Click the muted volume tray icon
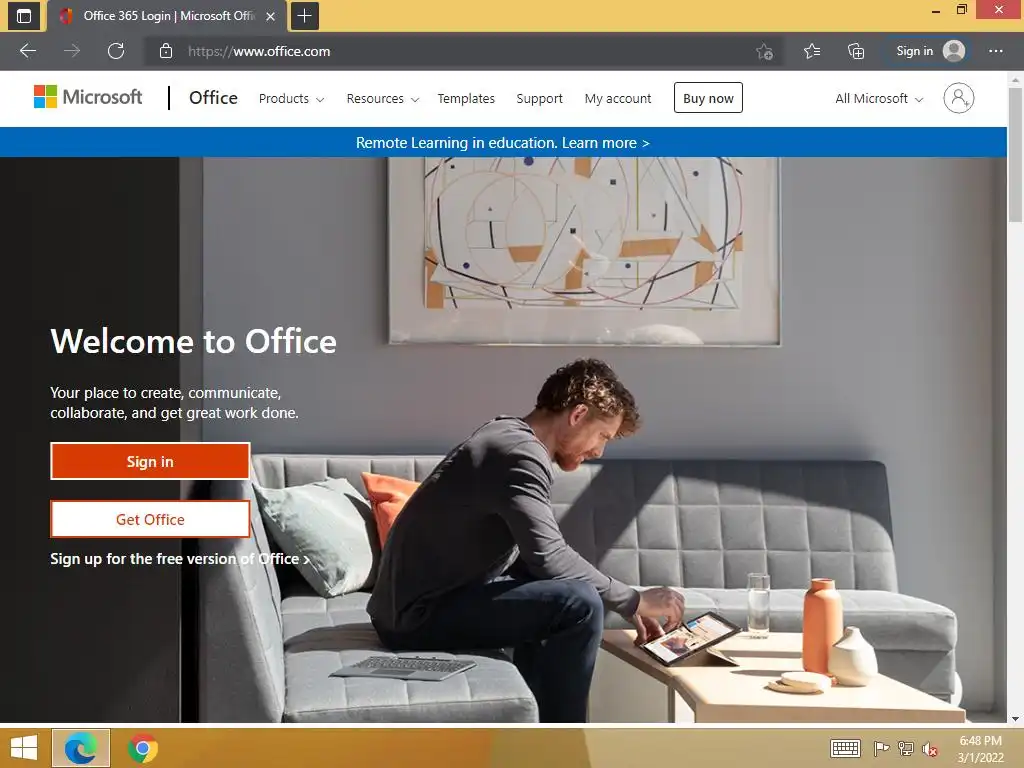Image resolution: width=1024 pixels, height=768 pixels. point(930,748)
